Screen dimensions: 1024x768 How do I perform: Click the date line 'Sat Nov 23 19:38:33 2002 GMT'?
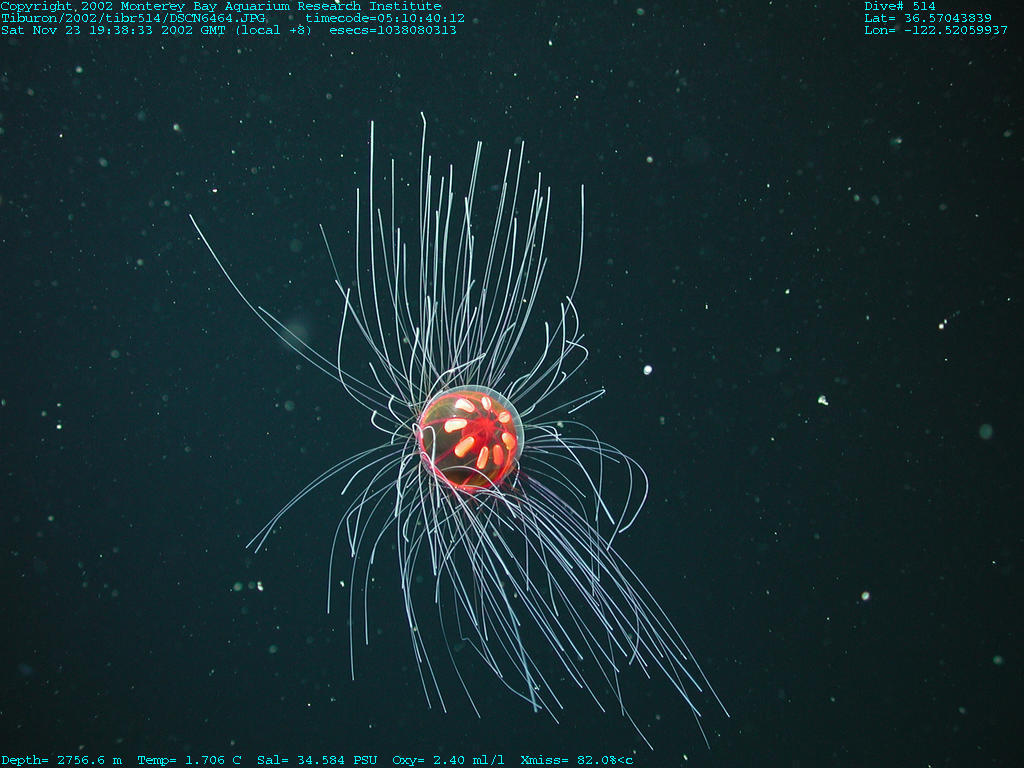(x=113, y=30)
